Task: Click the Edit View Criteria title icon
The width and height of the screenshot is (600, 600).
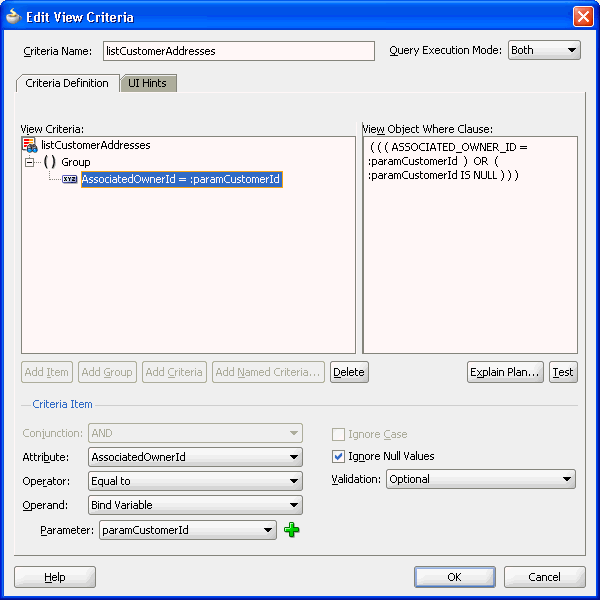Action: 13,16
